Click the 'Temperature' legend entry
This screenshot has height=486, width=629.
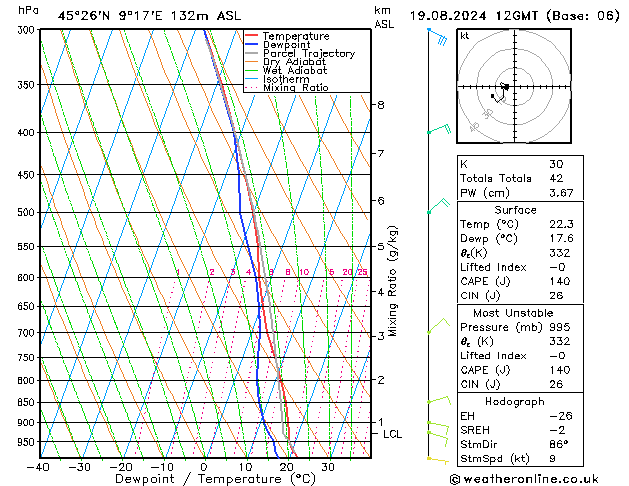pos(296,36)
